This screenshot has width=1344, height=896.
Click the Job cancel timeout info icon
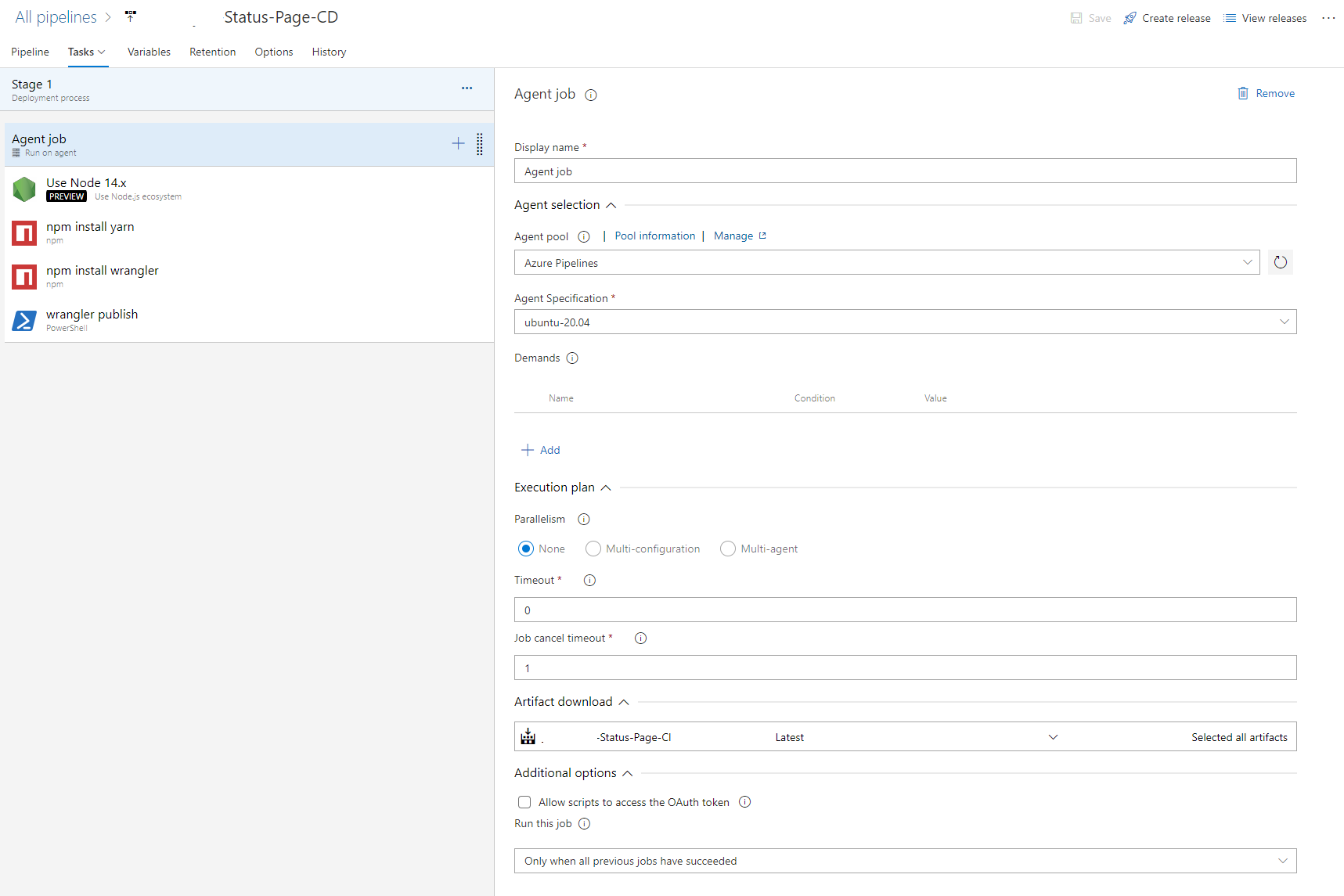(x=641, y=639)
